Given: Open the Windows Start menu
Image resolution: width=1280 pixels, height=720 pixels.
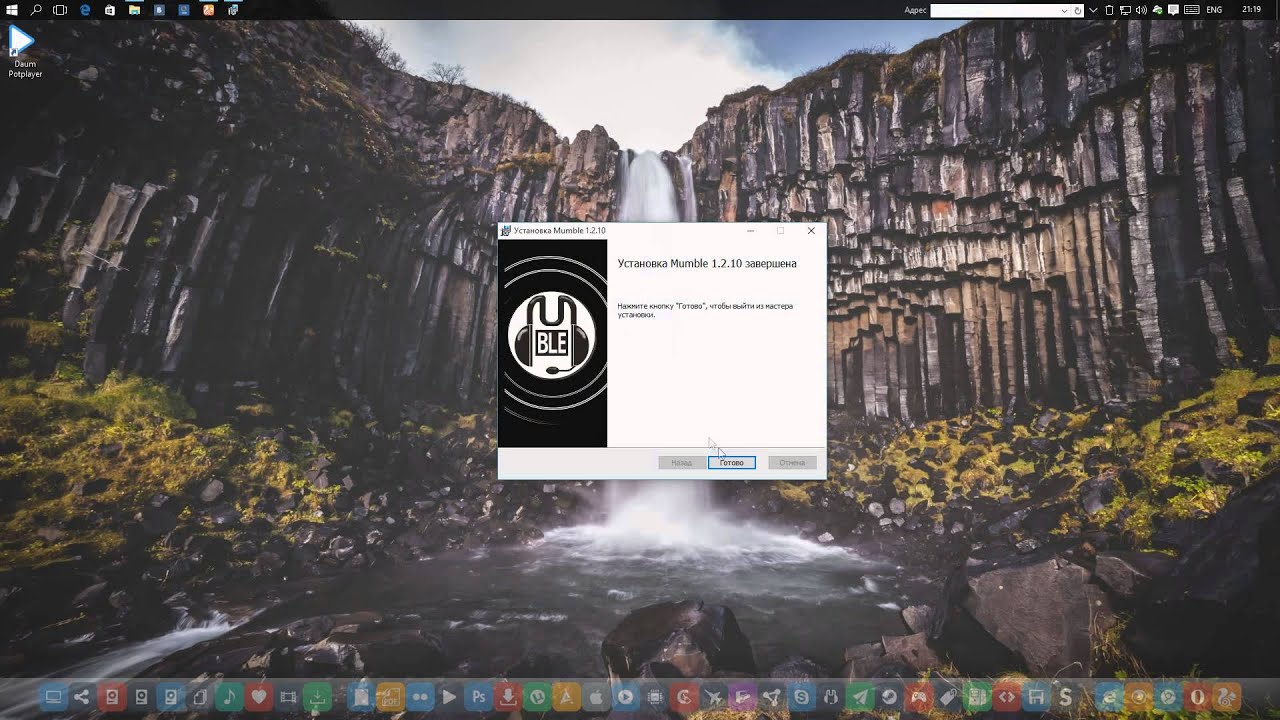Looking at the screenshot, I should (x=11, y=9).
